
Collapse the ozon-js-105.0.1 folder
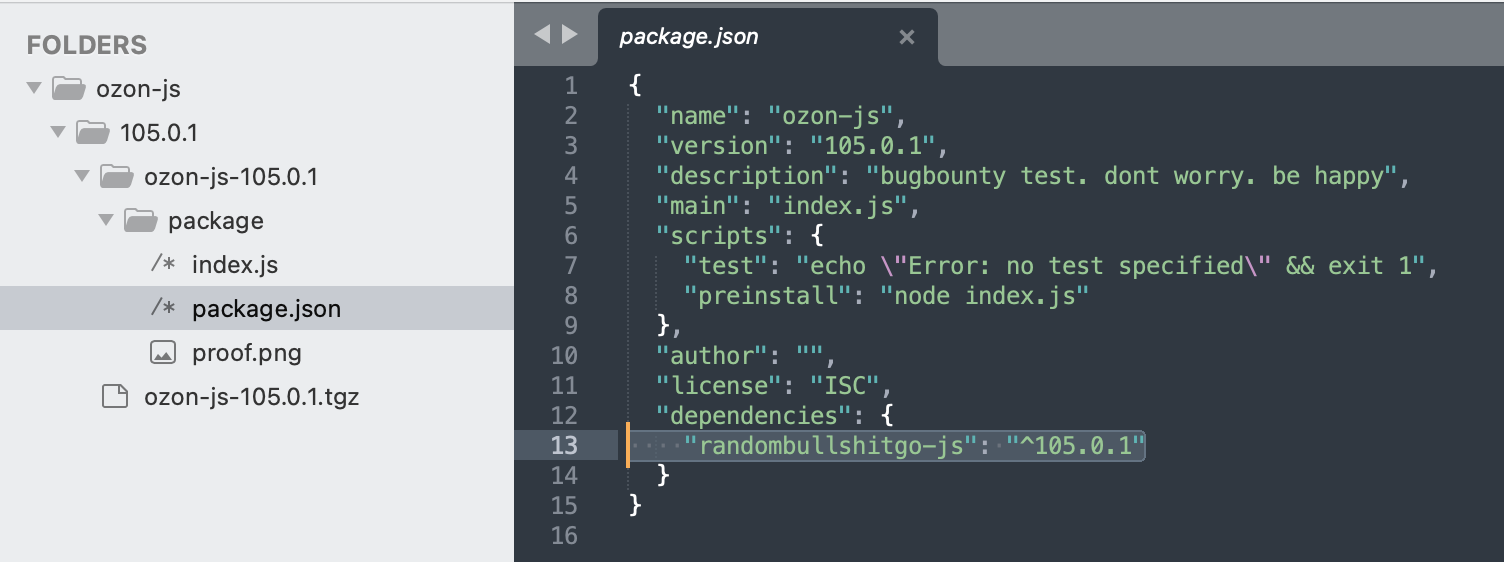[x=82, y=177]
